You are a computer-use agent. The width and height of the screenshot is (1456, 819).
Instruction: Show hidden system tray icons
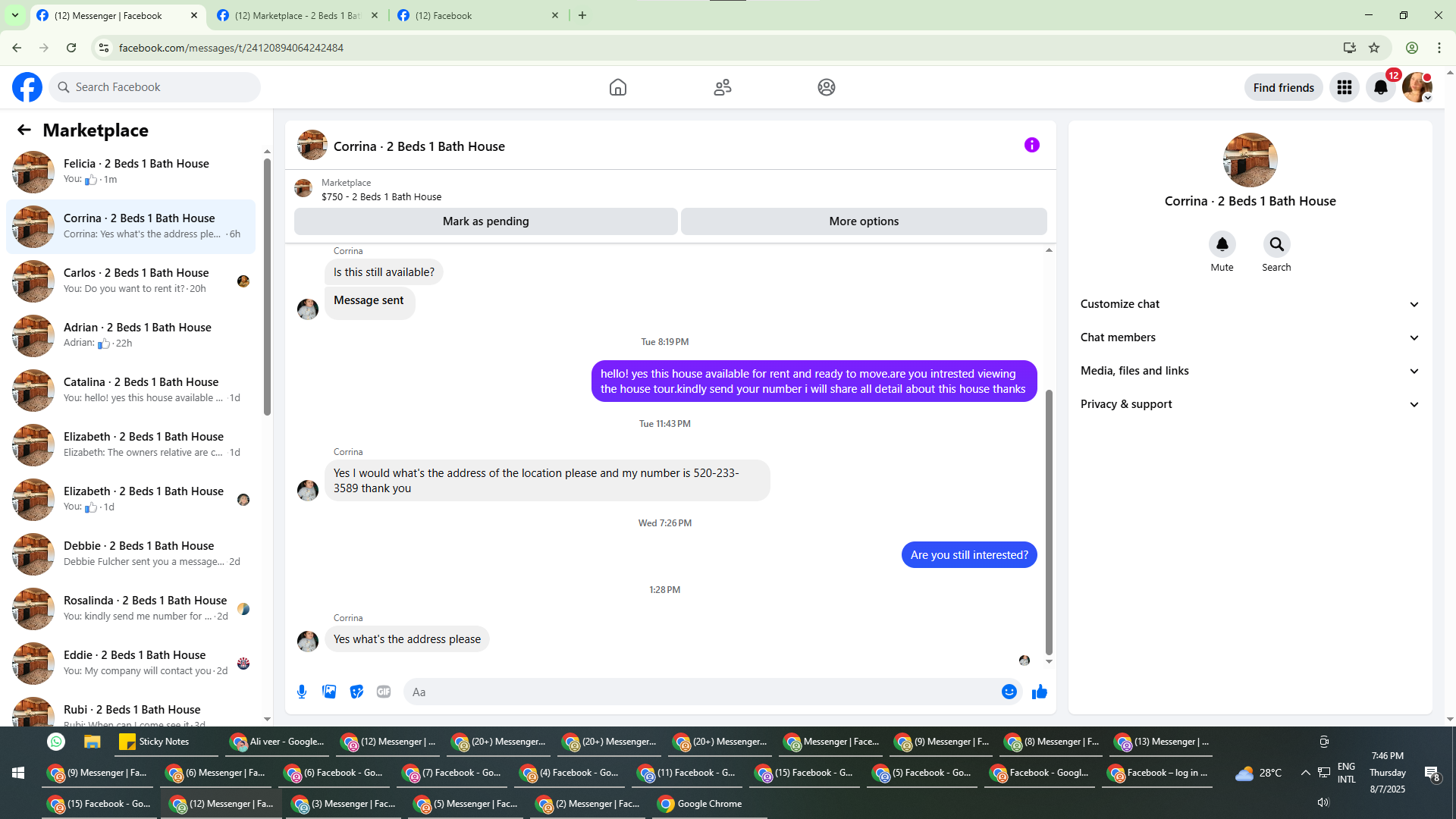coord(1305,773)
